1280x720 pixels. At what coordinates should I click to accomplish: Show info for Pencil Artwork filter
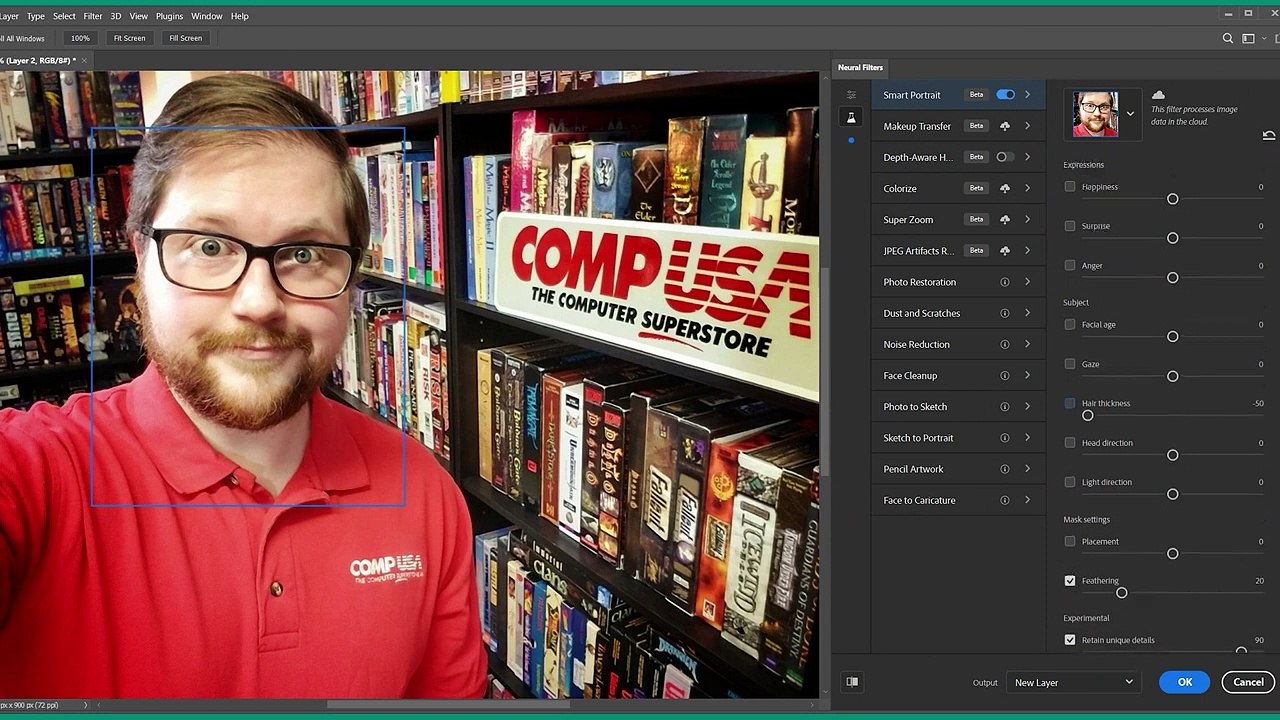coord(1005,469)
